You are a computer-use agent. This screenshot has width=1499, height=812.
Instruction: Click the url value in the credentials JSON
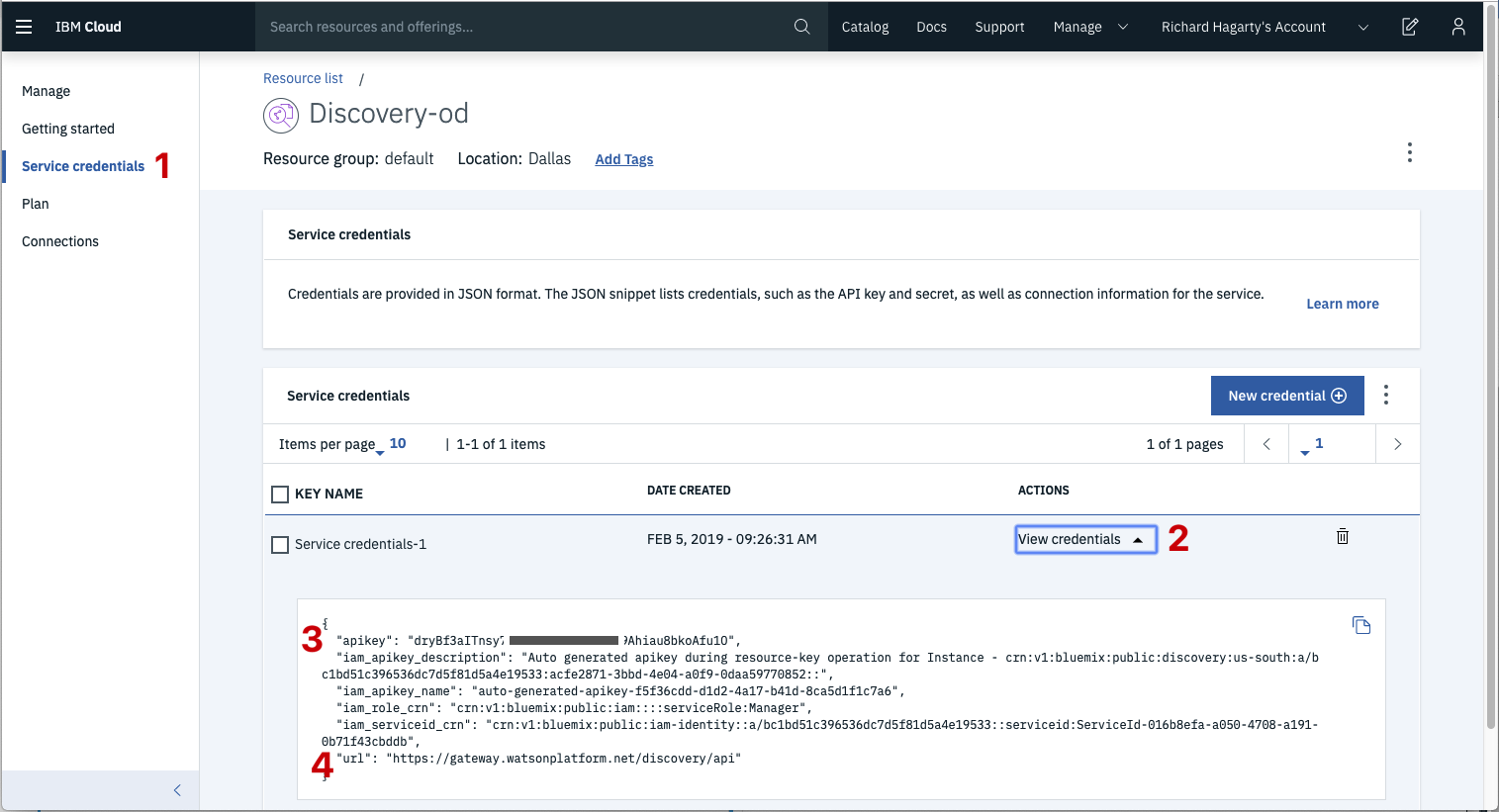point(564,759)
